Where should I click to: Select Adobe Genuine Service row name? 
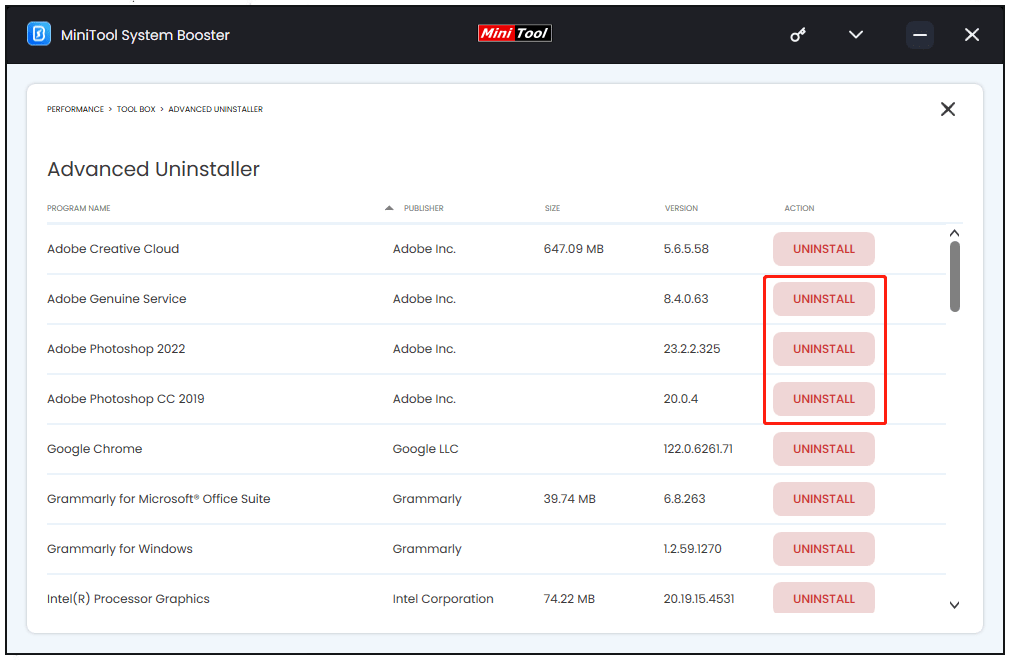pyautogui.click(x=117, y=299)
